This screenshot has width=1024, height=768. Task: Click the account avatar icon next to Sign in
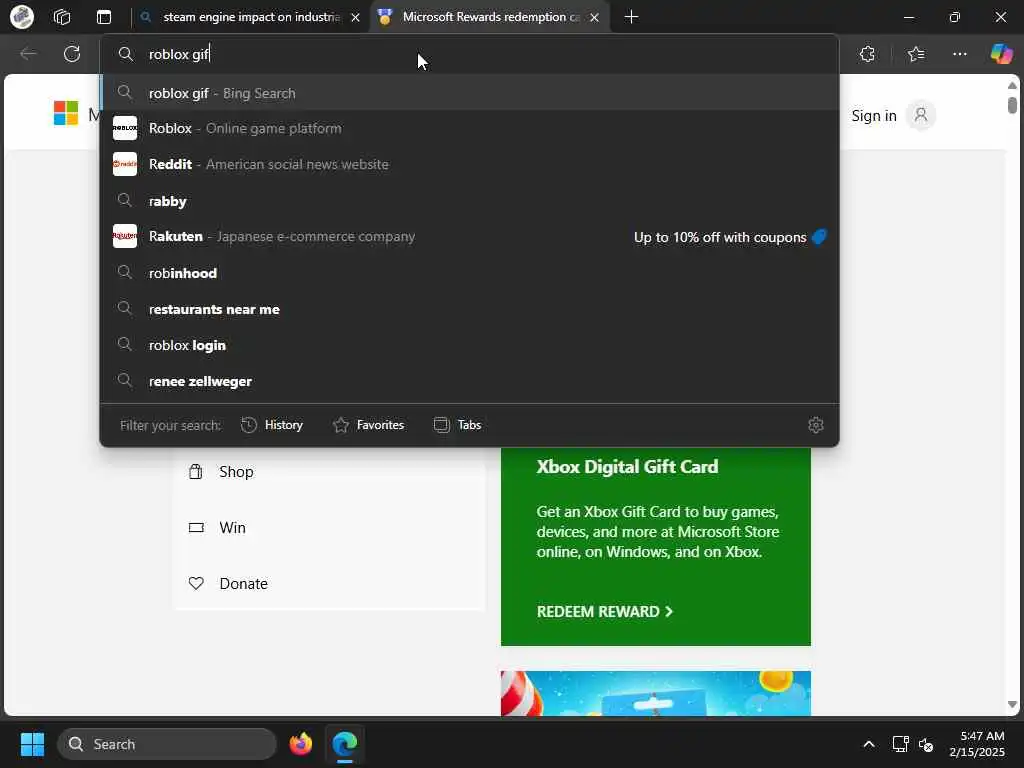click(921, 115)
